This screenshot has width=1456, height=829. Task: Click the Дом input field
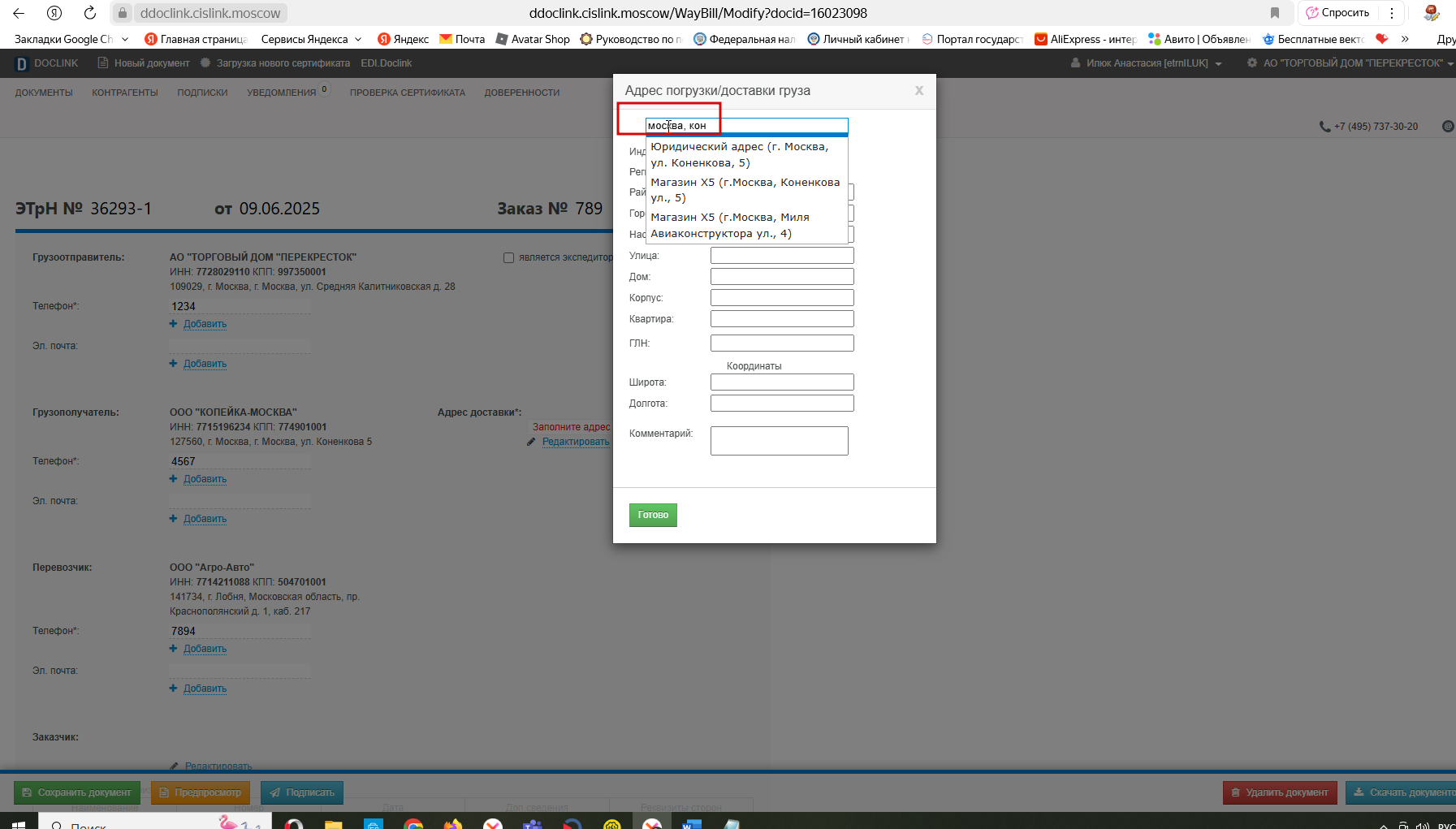pos(782,277)
